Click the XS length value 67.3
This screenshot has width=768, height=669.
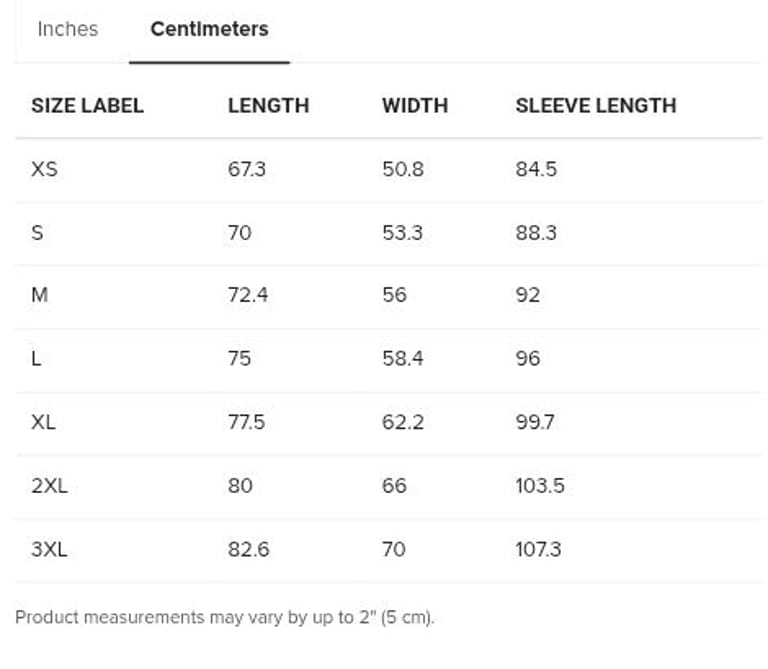tap(246, 169)
